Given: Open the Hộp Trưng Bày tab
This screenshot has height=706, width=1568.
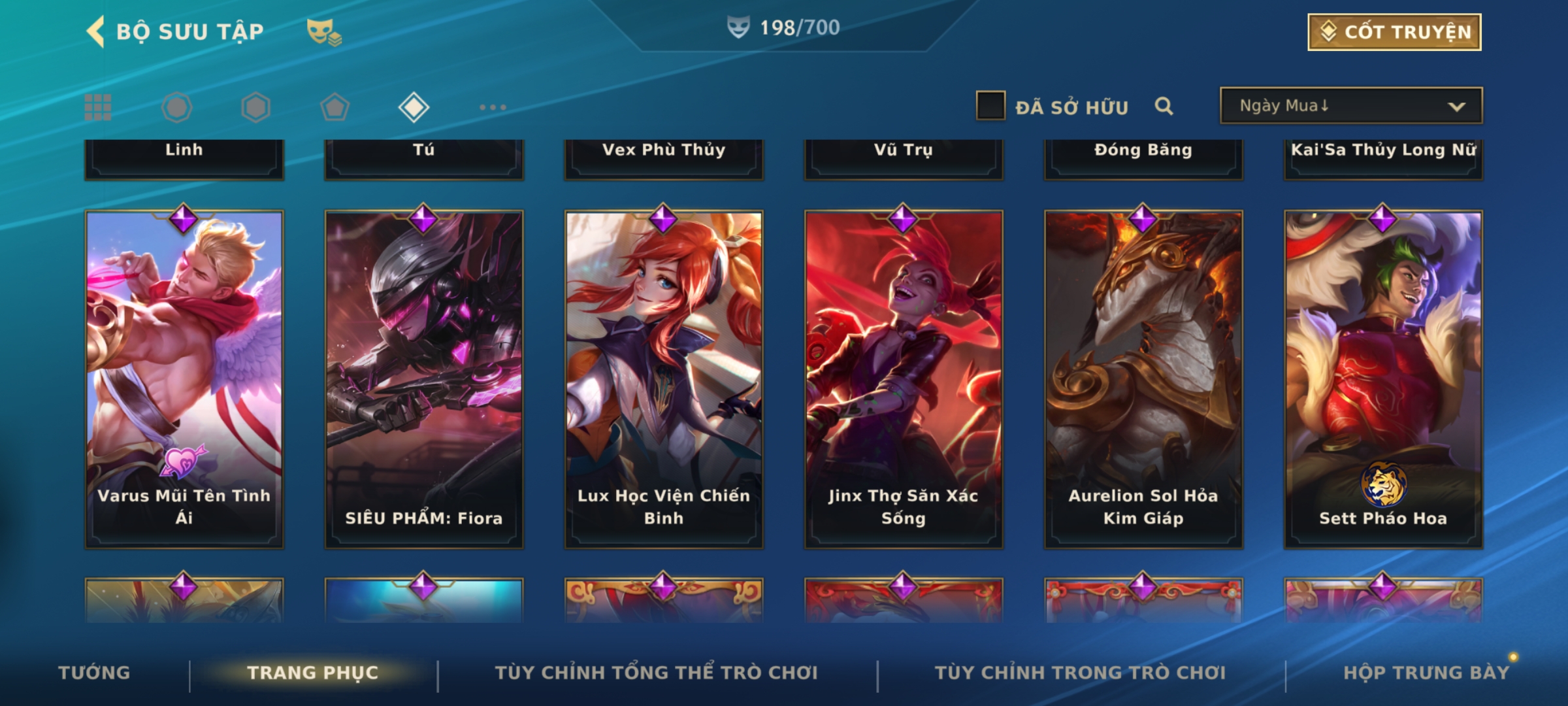Looking at the screenshot, I should click(1426, 673).
